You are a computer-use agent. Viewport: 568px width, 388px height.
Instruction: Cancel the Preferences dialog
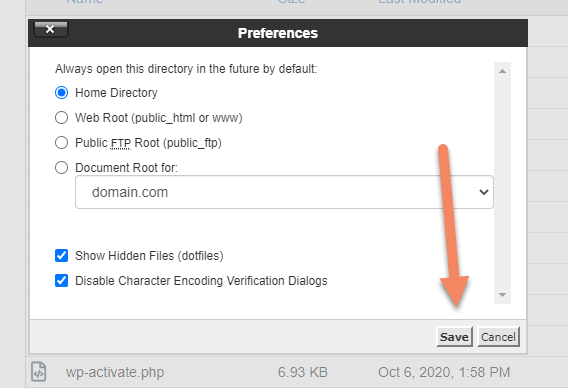498,337
